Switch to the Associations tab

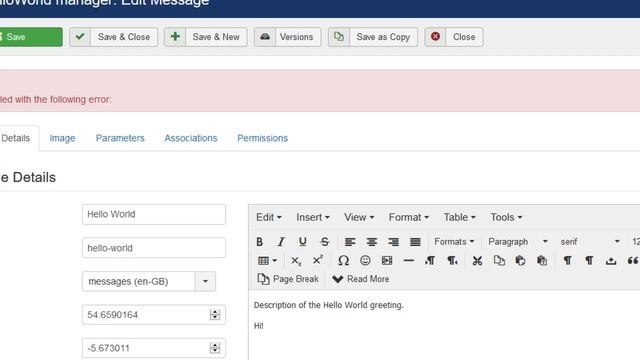pyautogui.click(x=191, y=138)
